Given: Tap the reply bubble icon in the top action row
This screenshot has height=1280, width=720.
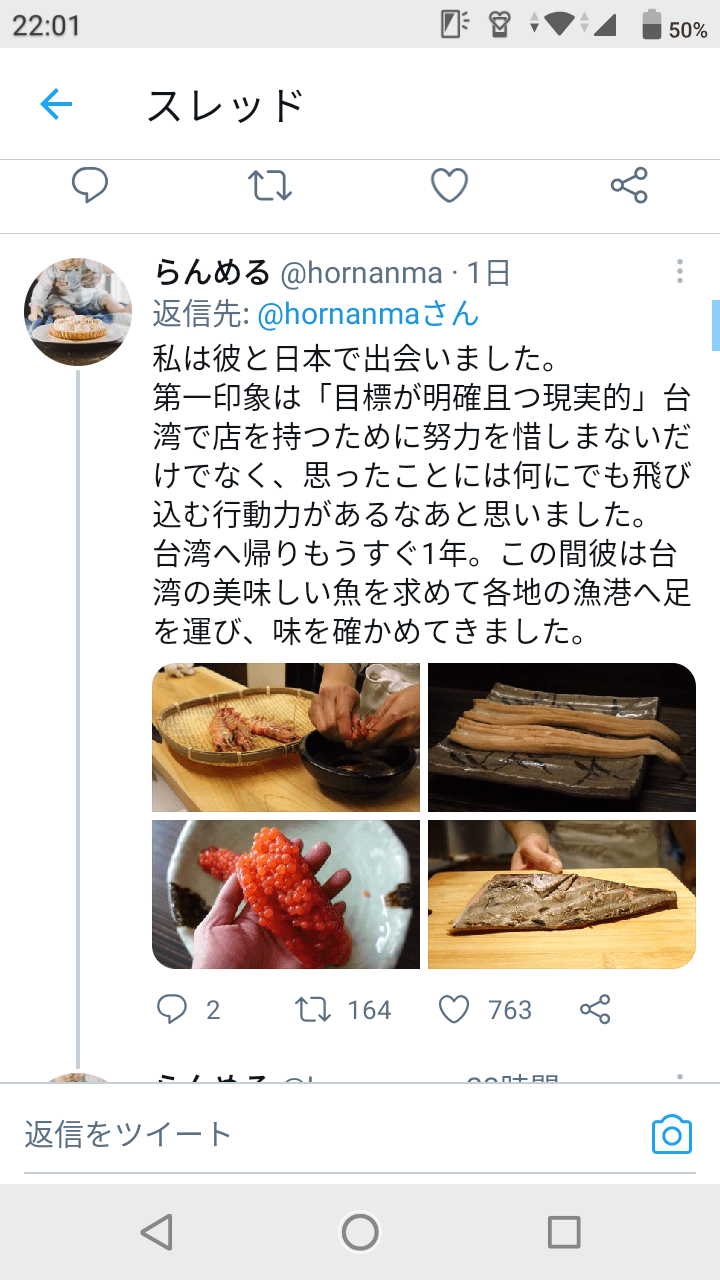Looking at the screenshot, I should 90,185.
